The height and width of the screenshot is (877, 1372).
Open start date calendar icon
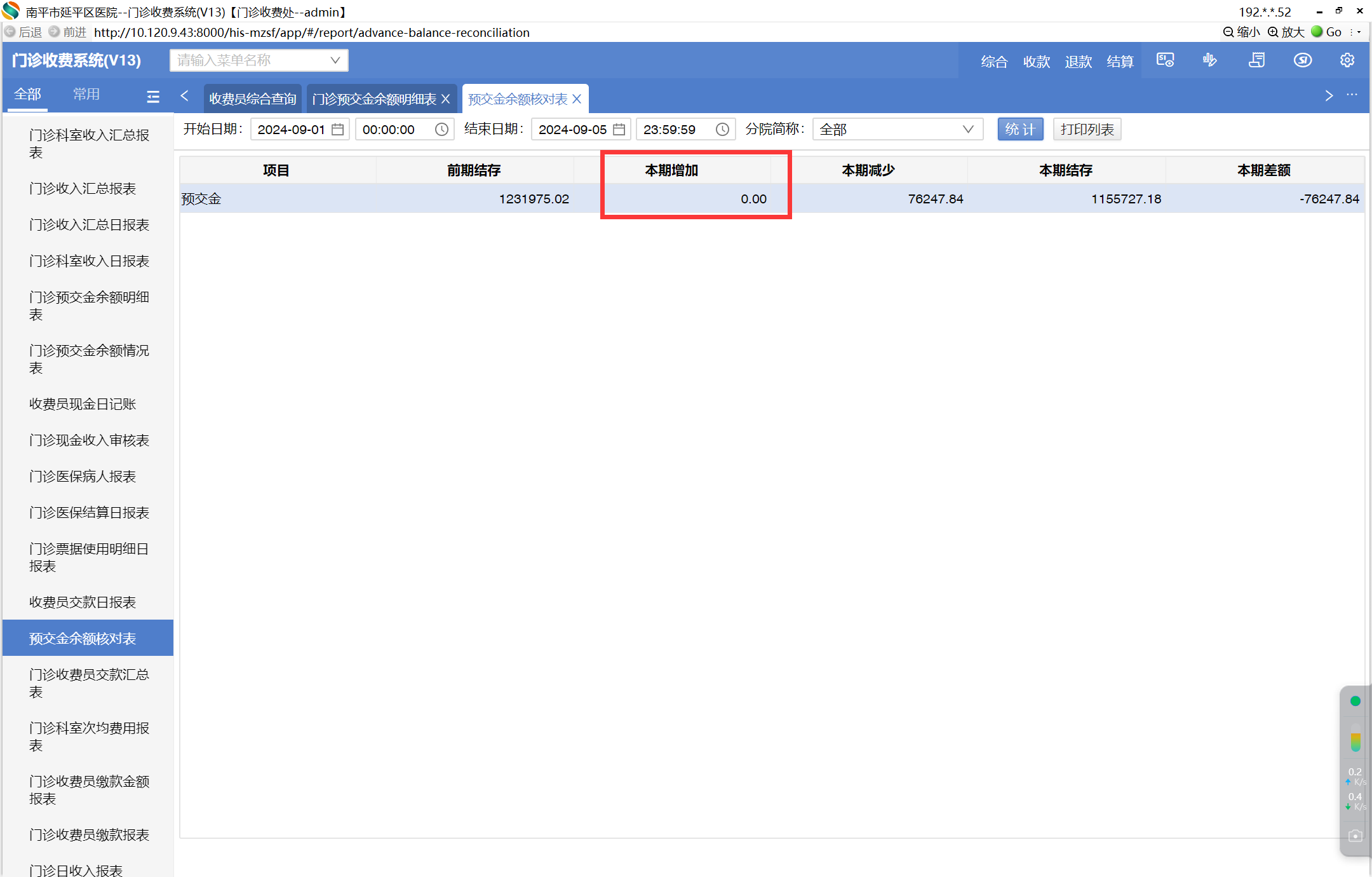click(338, 130)
